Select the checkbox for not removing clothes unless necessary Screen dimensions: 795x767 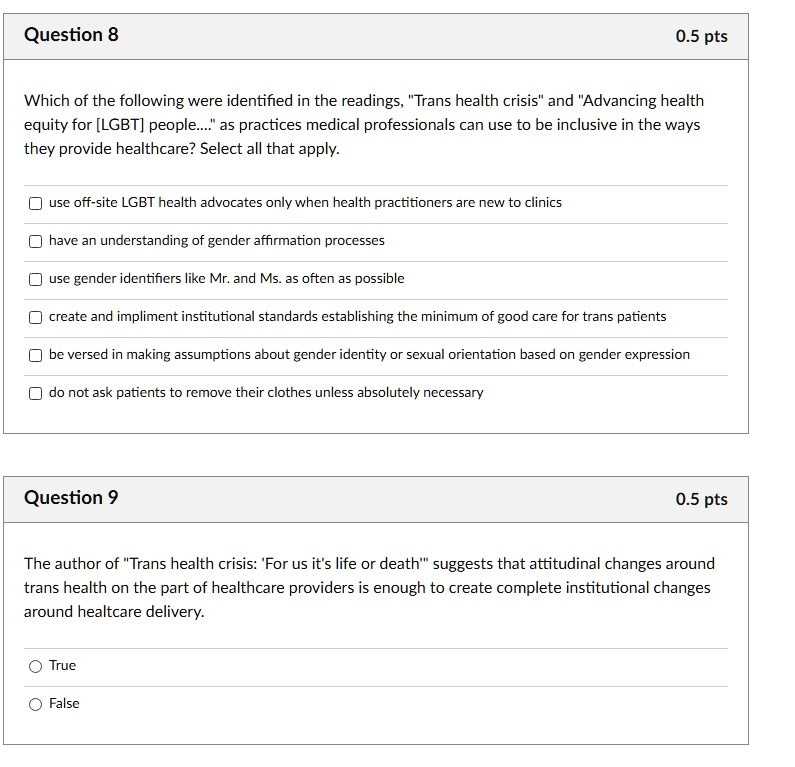(x=35, y=393)
